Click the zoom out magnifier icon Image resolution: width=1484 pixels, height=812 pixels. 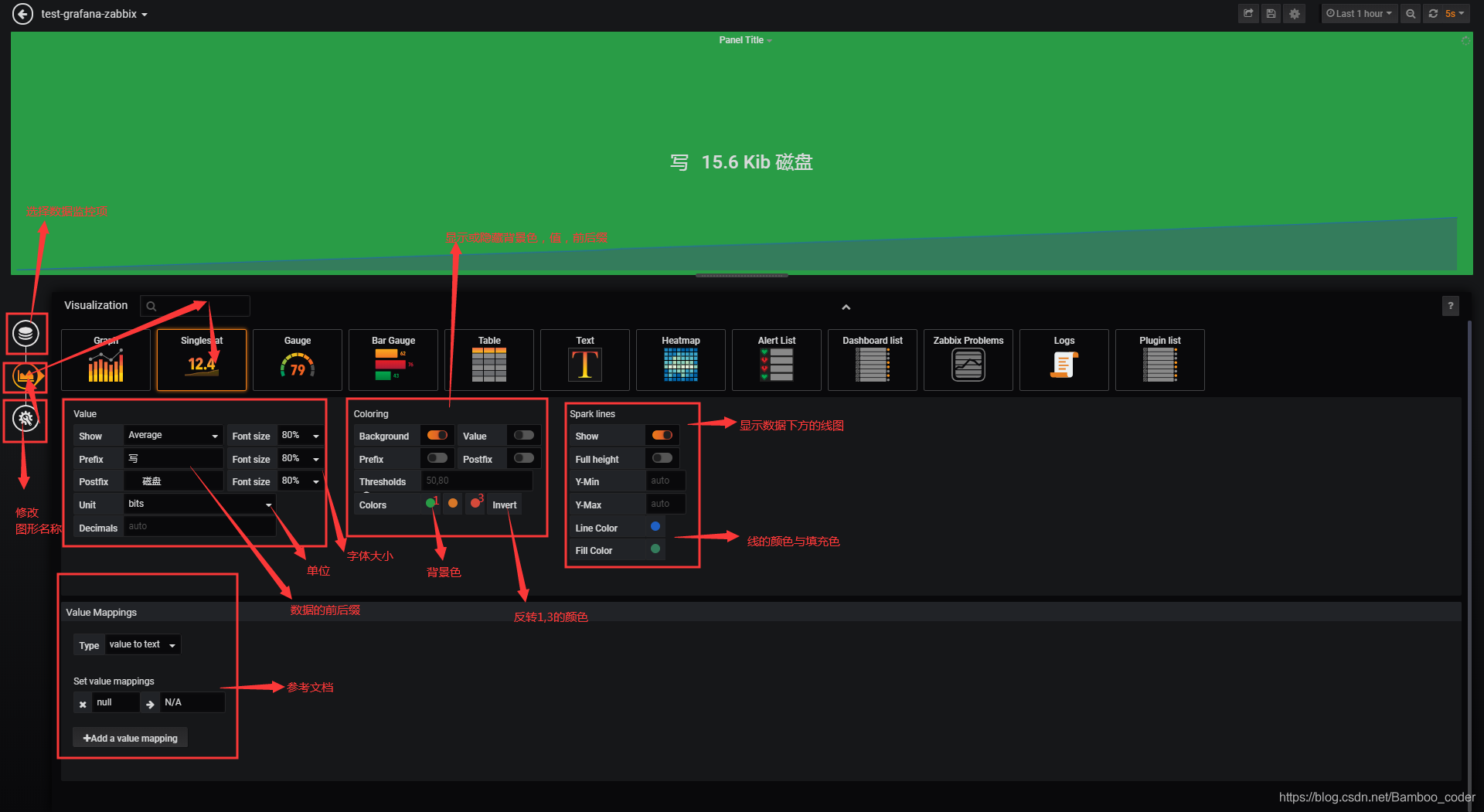(1411, 14)
